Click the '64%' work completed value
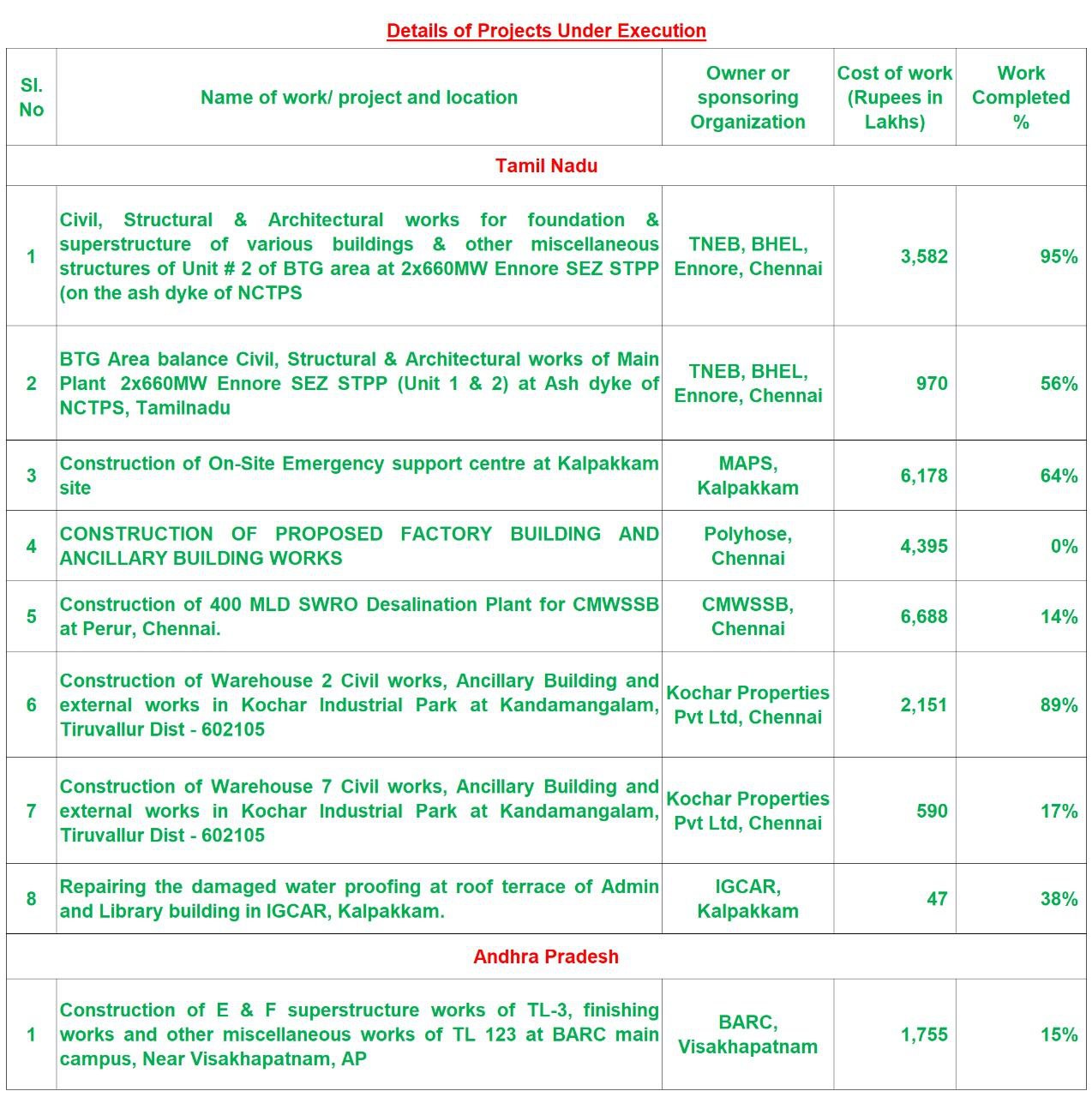Image resolution: width=1092 pixels, height=1097 pixels. click(x=1059, y=476)
